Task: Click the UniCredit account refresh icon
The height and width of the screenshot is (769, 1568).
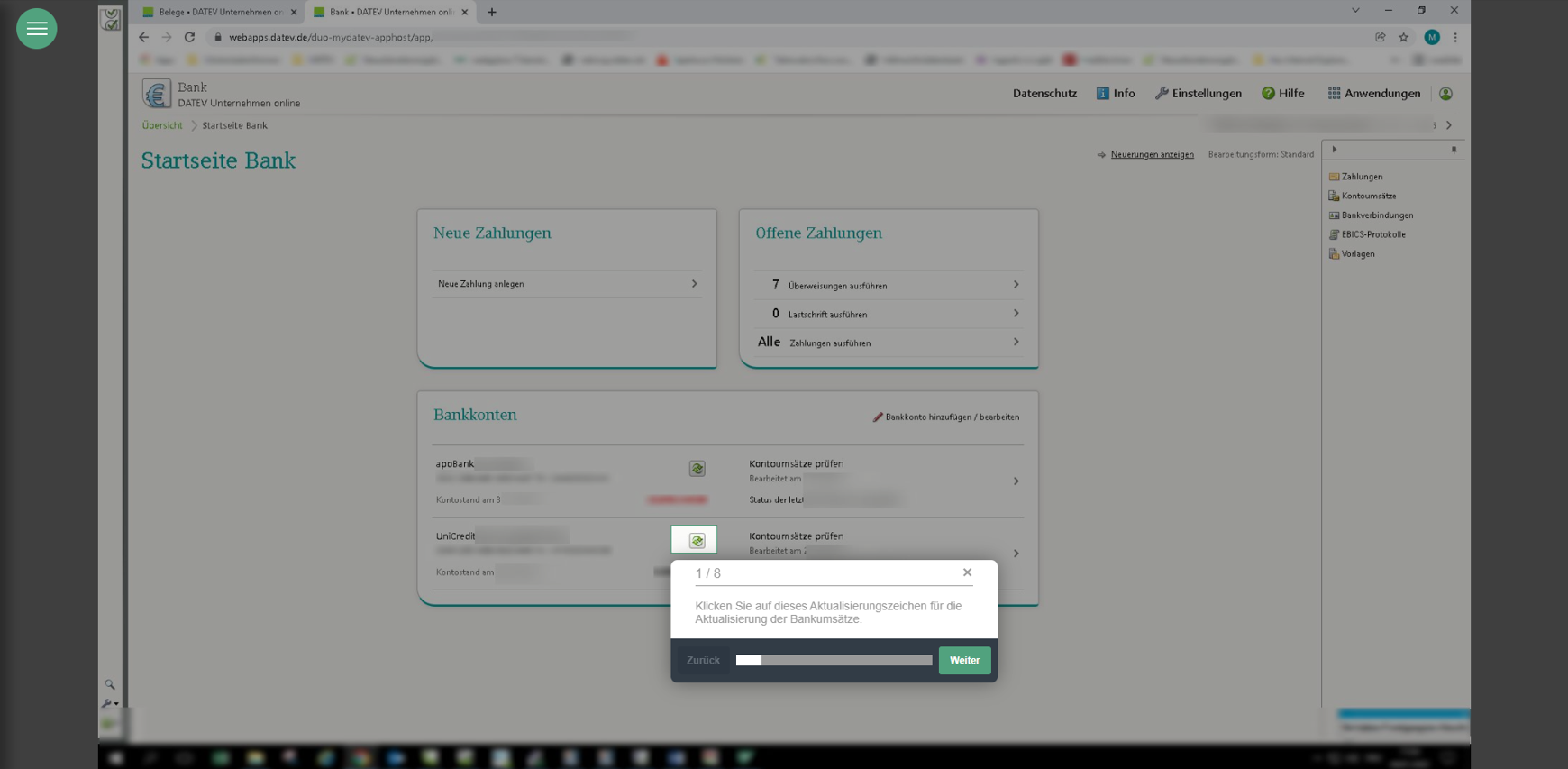Action: 697,540
